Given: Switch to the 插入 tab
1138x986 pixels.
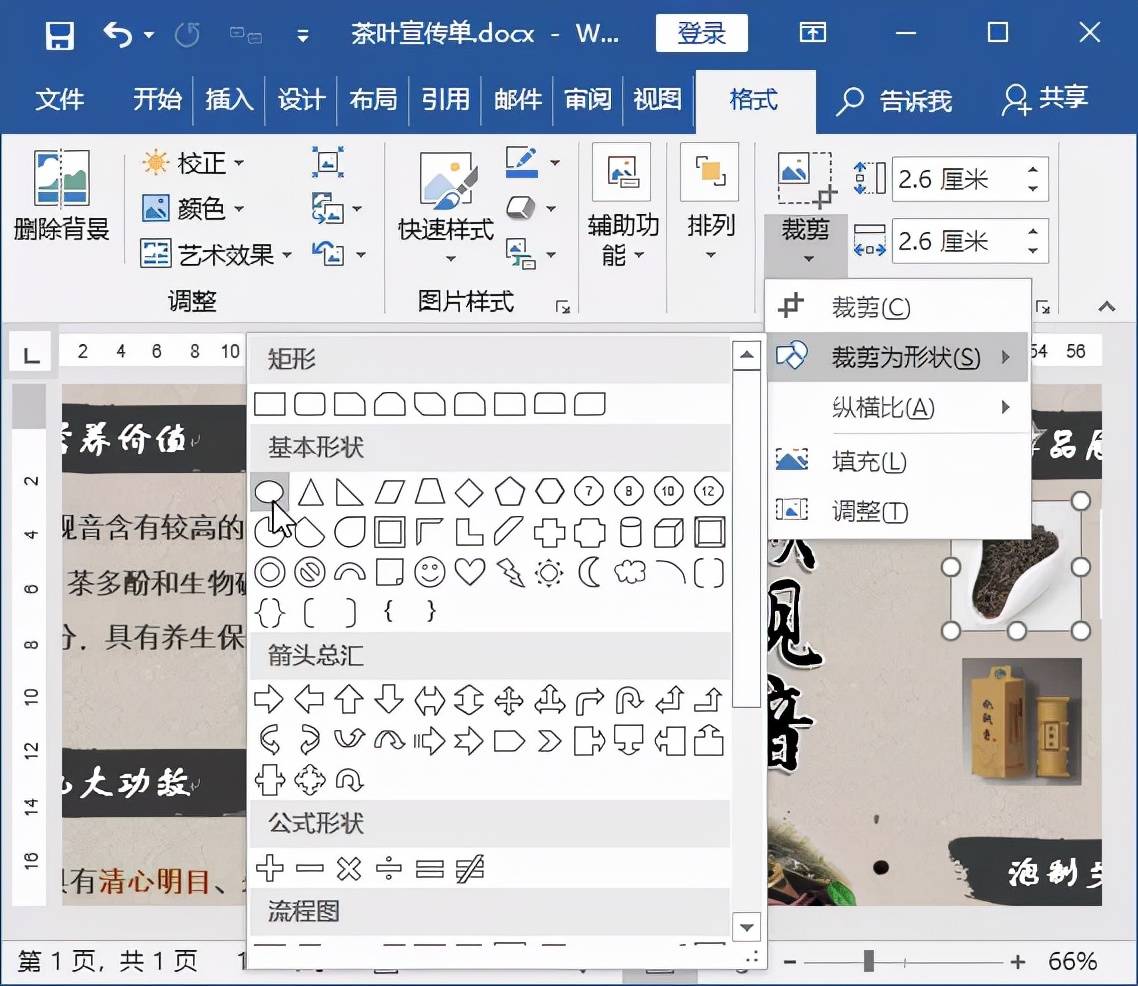Looking at the screenshot, I should coord(229,99).
